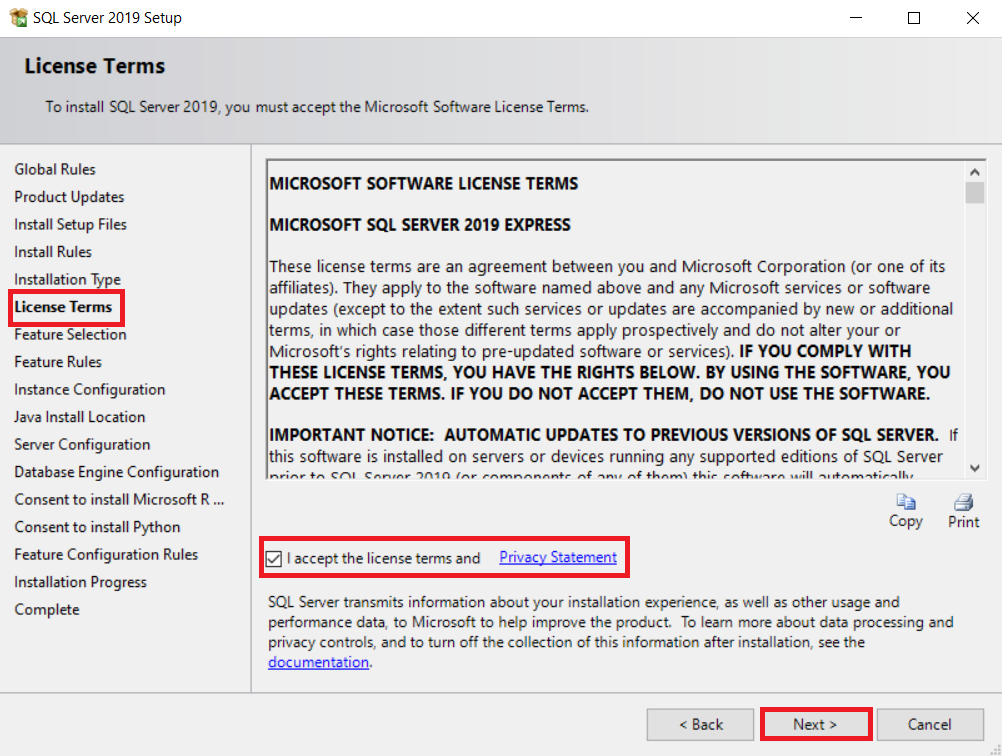Maximize the SQL Server 2019 Setup window
Viewport: 1002px width, 756px height.
click(x=914, y=18)
